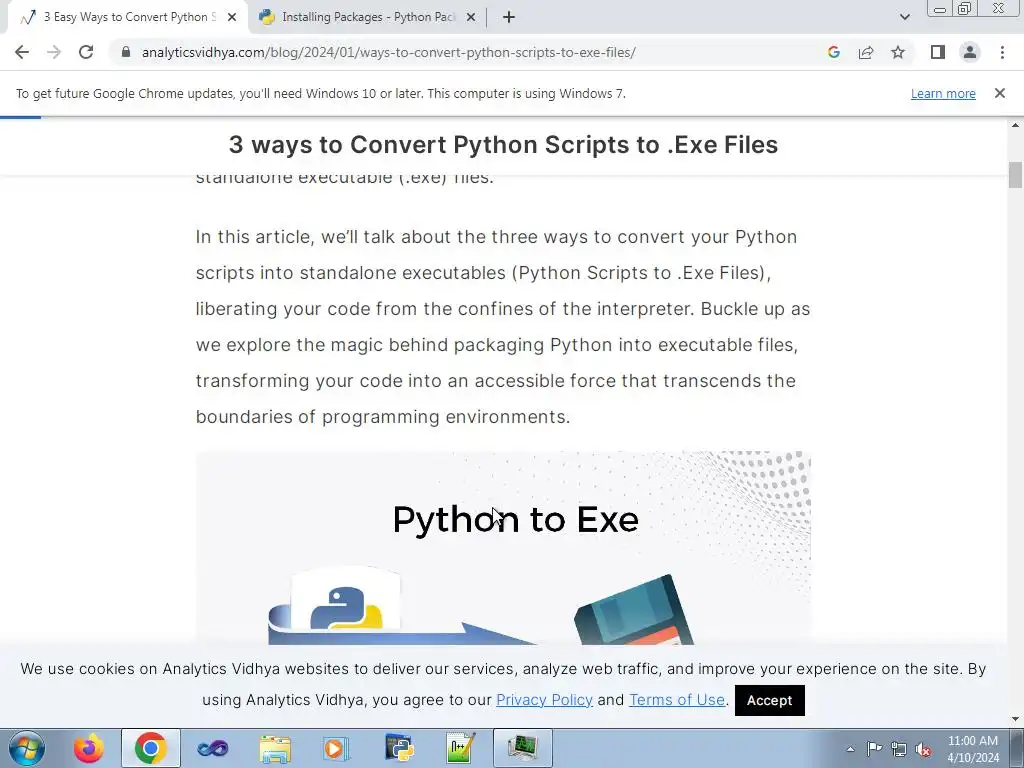
Task: Click the taskbar clock showing 11:00 AM
Action: tap(973, 749)
